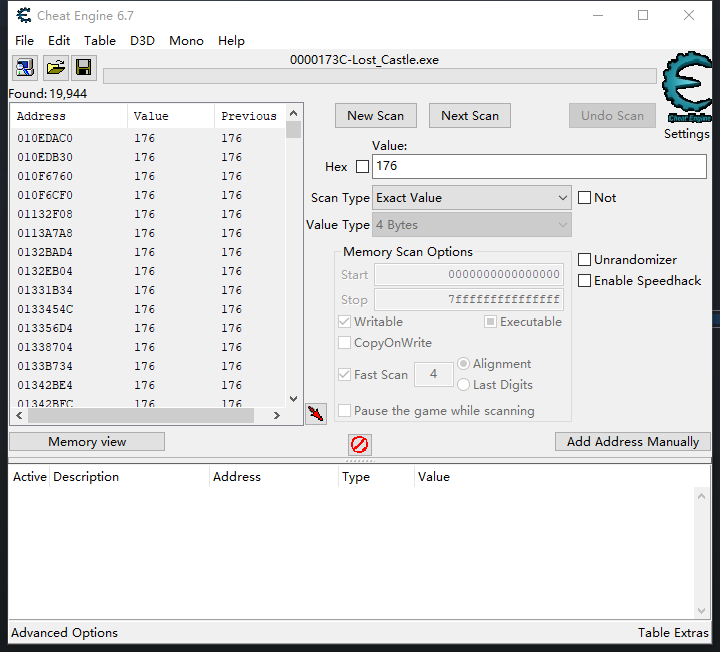The image size is (720, 652).
Task: Open the Value Type dropdown
Action: point(472,225)
